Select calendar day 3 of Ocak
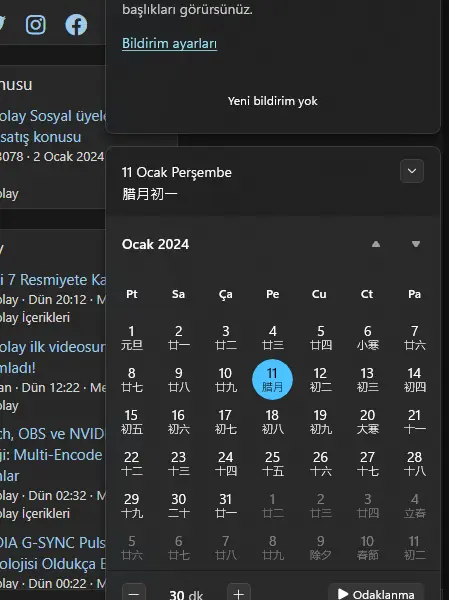 point(225,338)
